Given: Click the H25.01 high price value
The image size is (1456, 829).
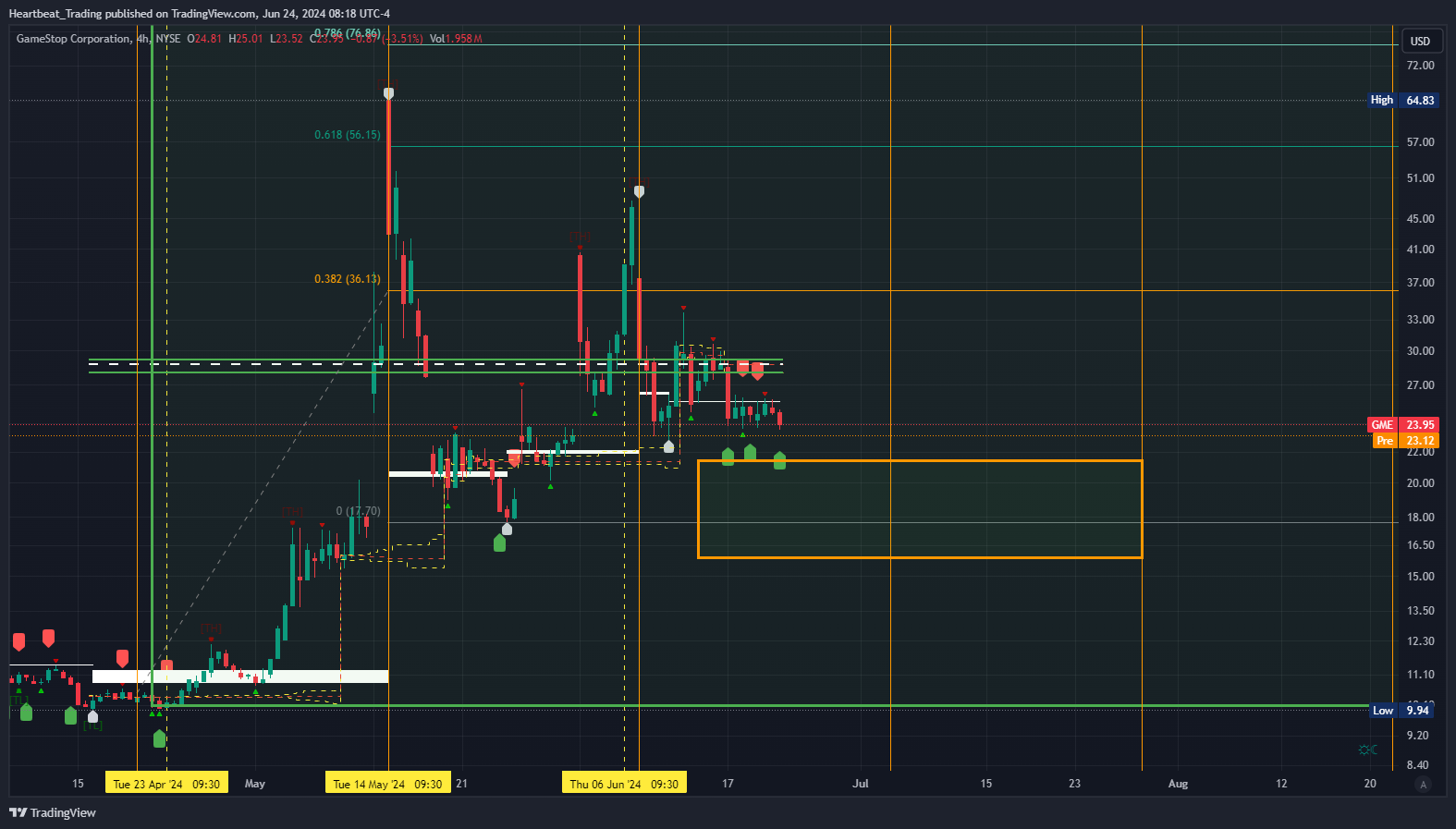Looking at the screenshot, I should pyautogui.click(x=246, y=39).
